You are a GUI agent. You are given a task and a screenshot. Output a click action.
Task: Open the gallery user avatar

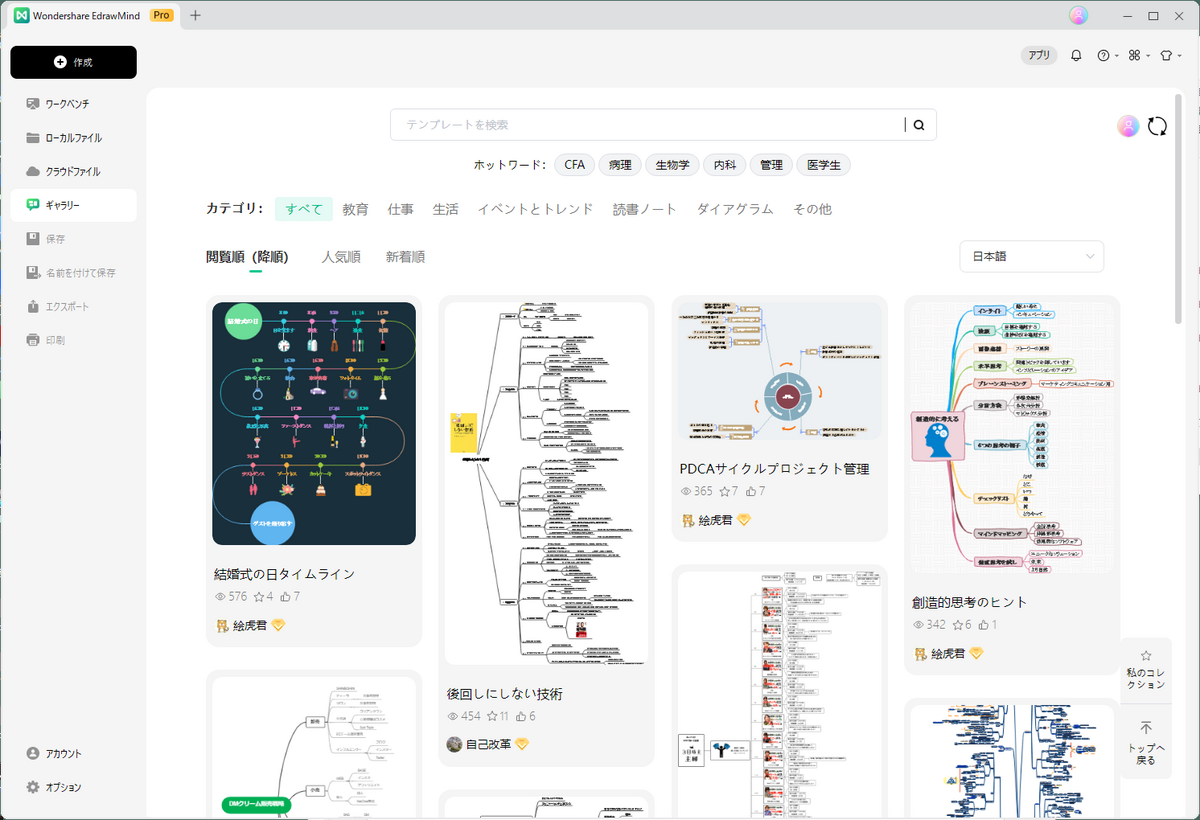click(x=1128, y=126)
